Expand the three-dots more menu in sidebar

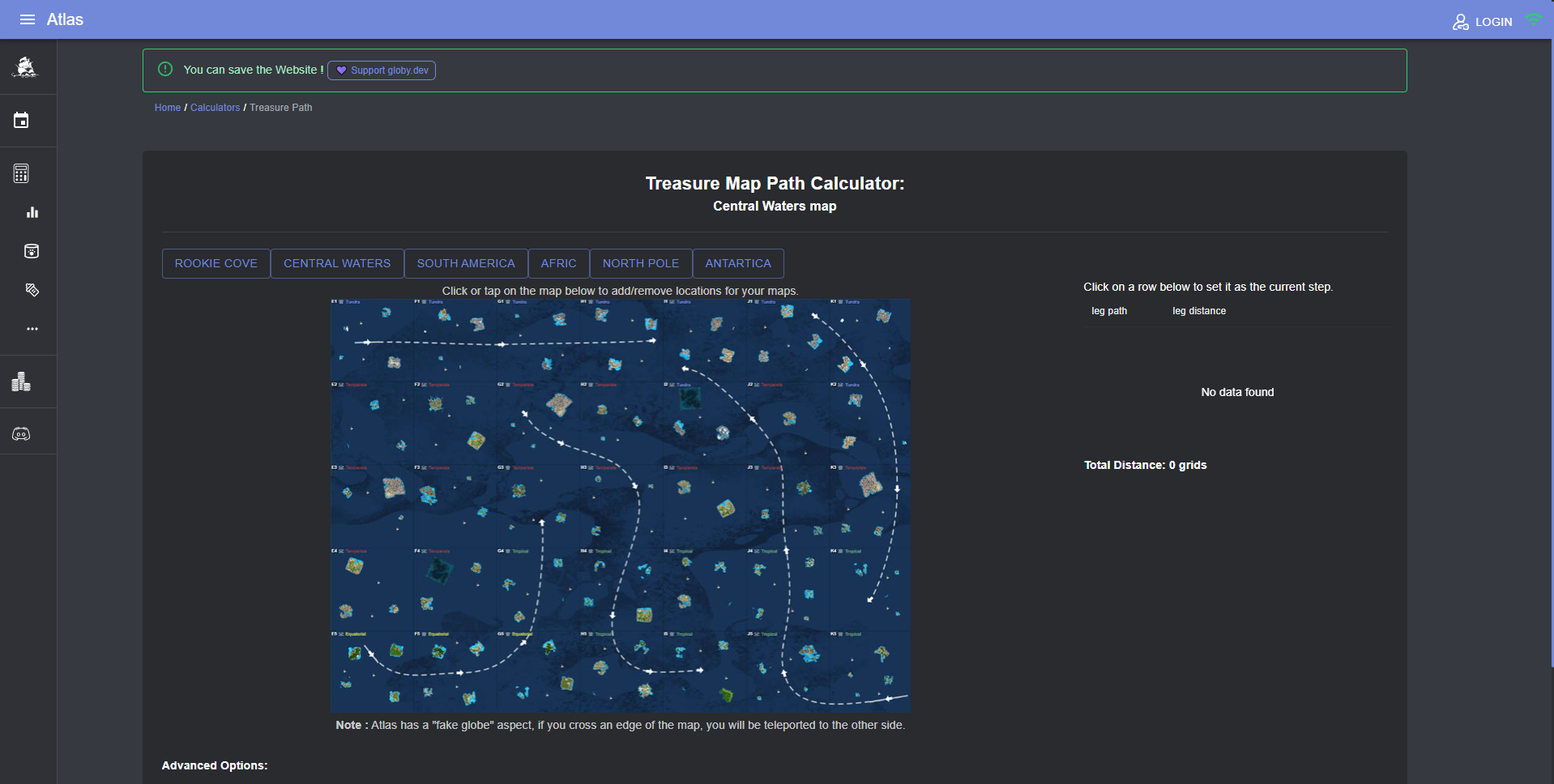(32, 329)
